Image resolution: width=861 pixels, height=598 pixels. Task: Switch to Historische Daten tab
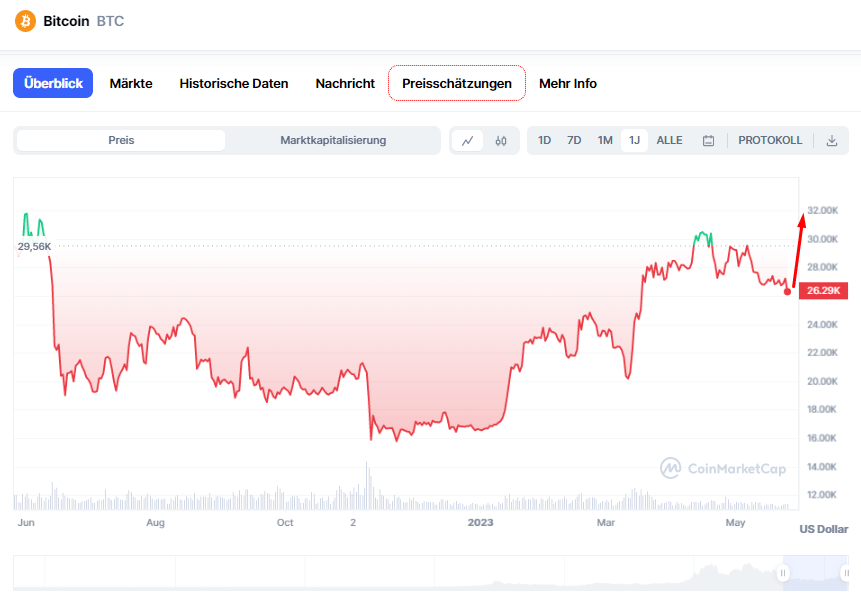tap(234, 83)
